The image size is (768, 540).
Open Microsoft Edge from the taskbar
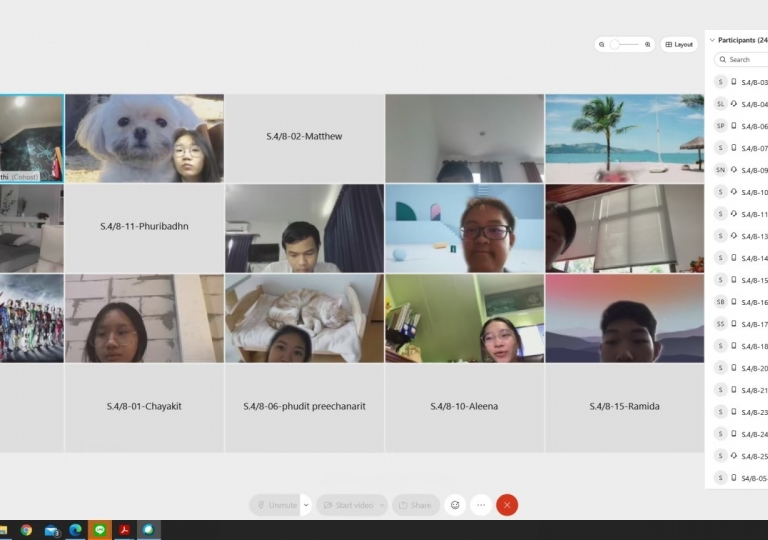(75, 530)
